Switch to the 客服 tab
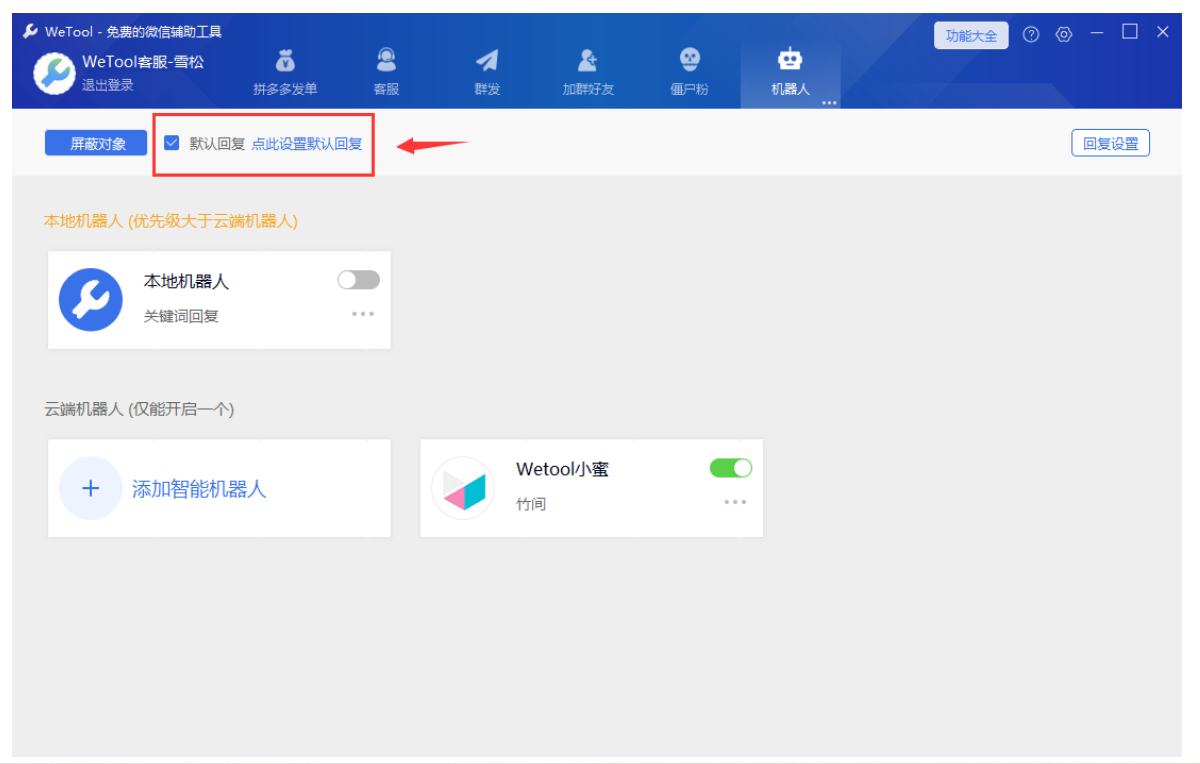The height and width of the screenshot is (764, 1200). [x=386, y=72]
